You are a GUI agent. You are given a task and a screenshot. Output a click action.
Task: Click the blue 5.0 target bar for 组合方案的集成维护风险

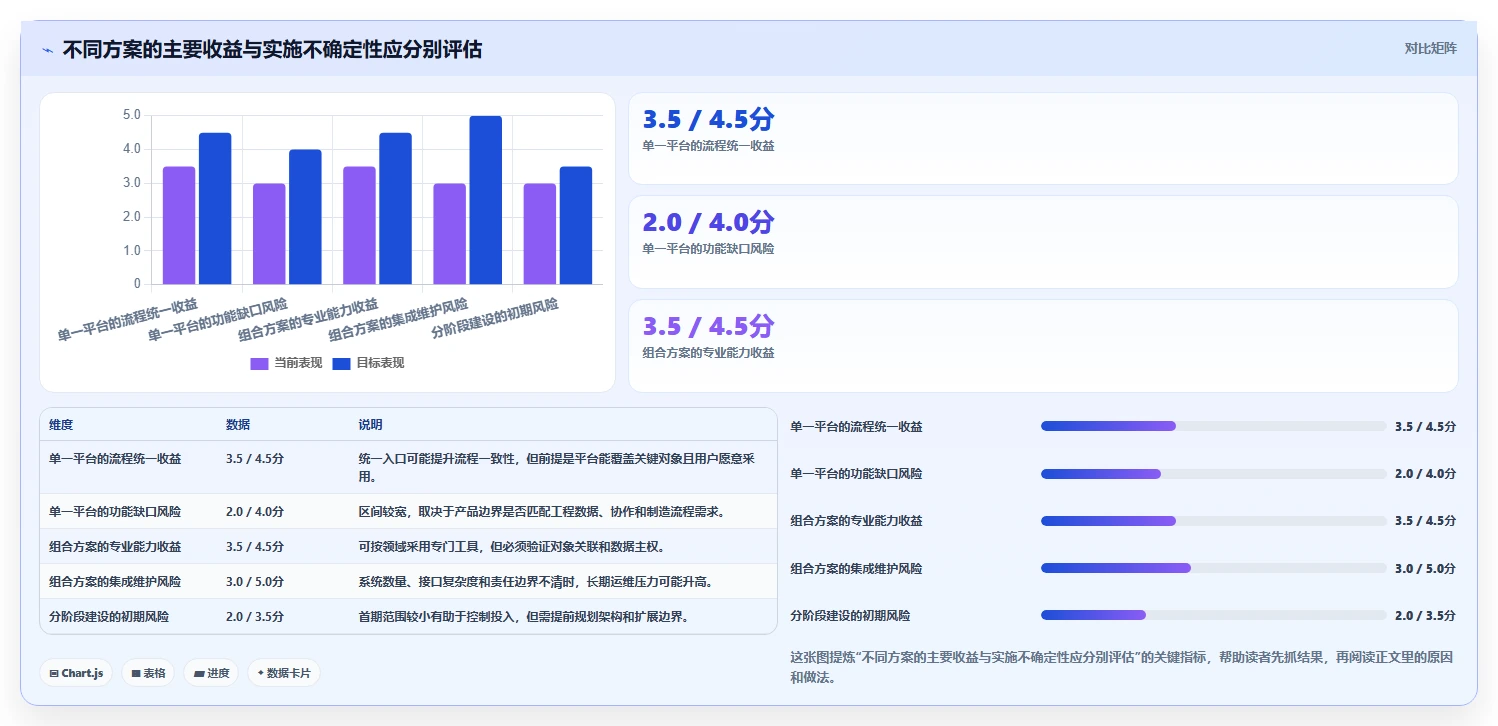click(x=486, y=200)
